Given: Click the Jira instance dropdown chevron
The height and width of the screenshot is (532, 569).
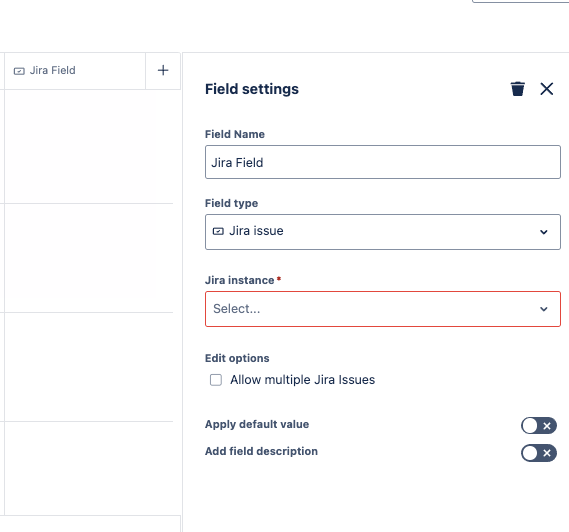Looking at the screenshot, I should (x=543, y=309).
